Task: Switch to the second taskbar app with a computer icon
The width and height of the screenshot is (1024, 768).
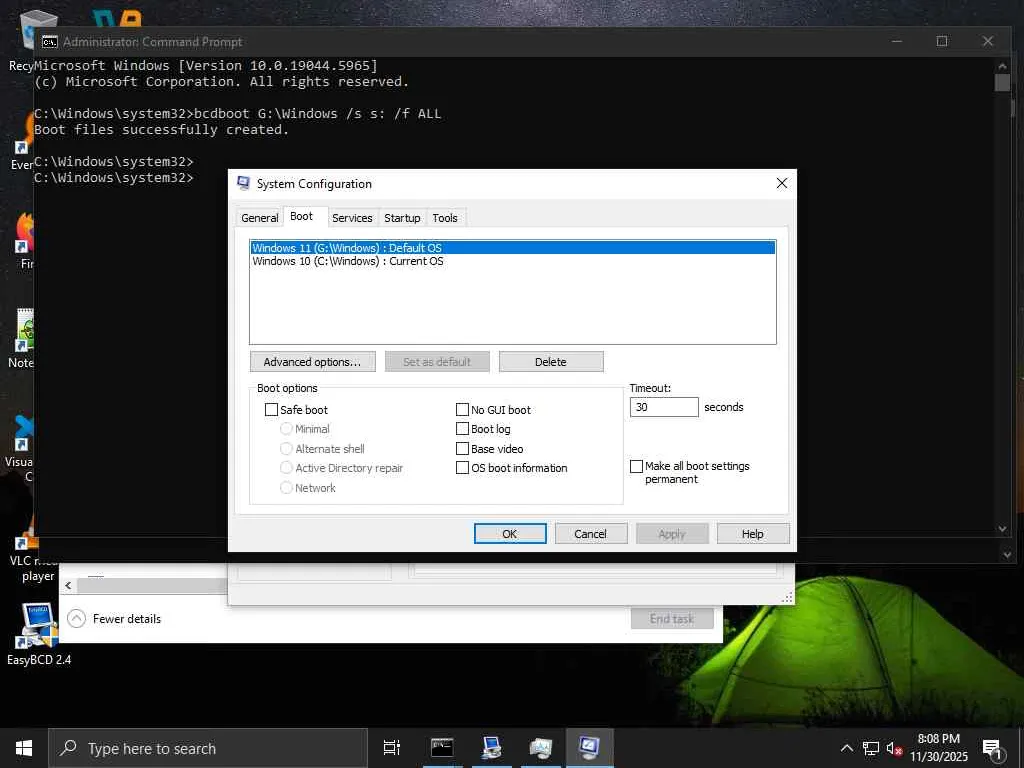Action: (x=491, y=748)
